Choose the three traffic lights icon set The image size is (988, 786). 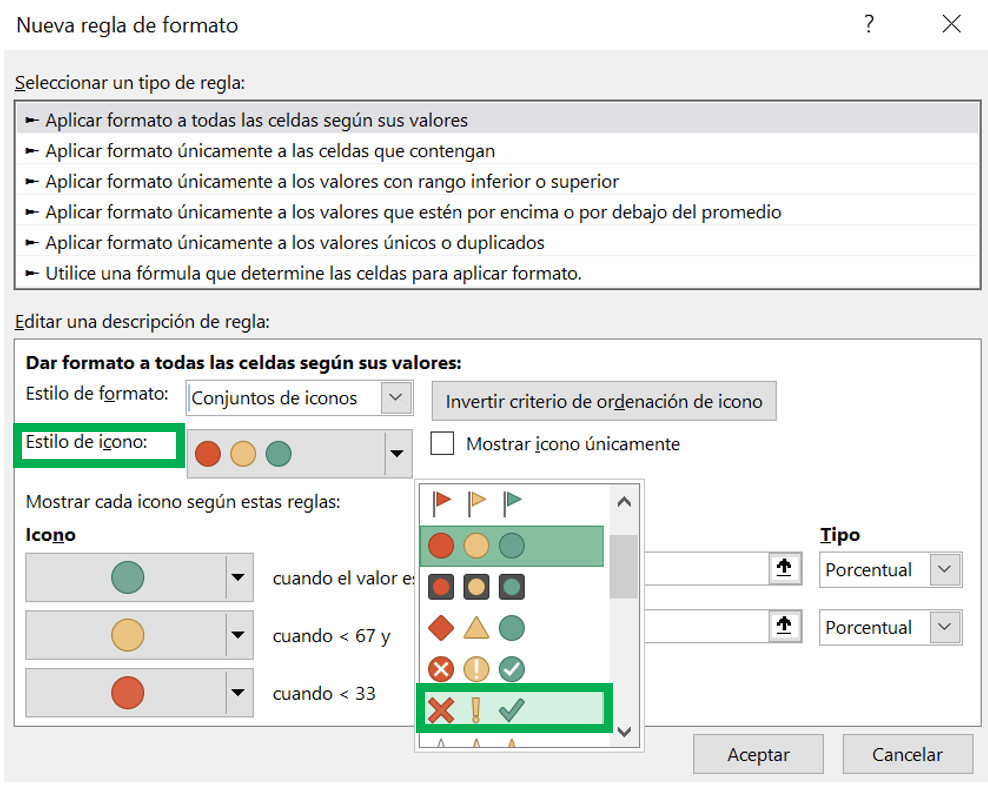[x=511, y=546]
